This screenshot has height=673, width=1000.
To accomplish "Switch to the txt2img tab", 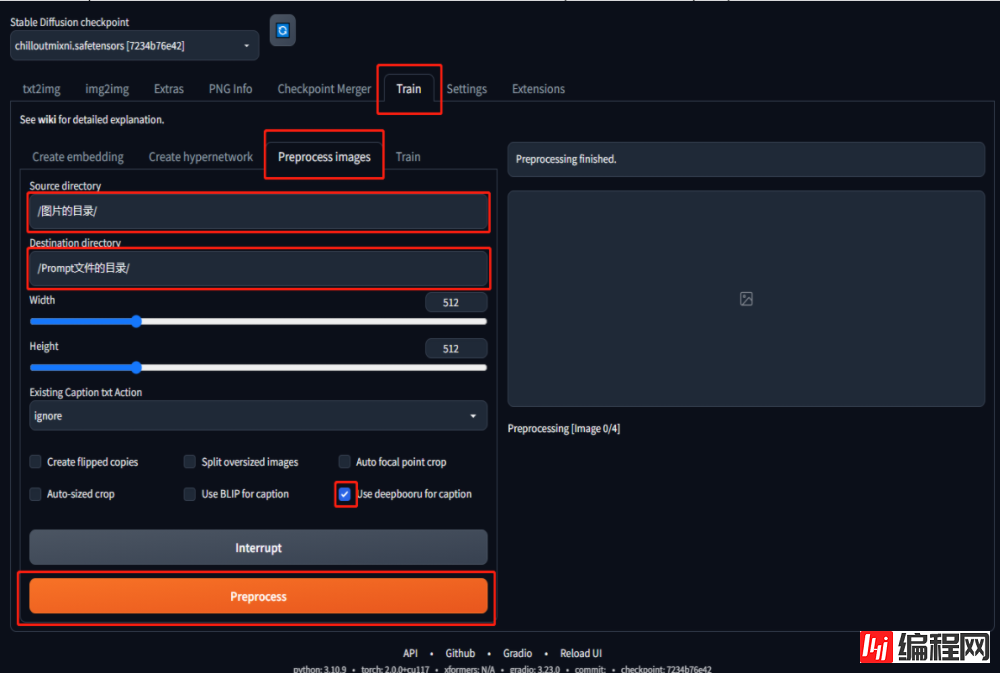I will coord(41,89).
